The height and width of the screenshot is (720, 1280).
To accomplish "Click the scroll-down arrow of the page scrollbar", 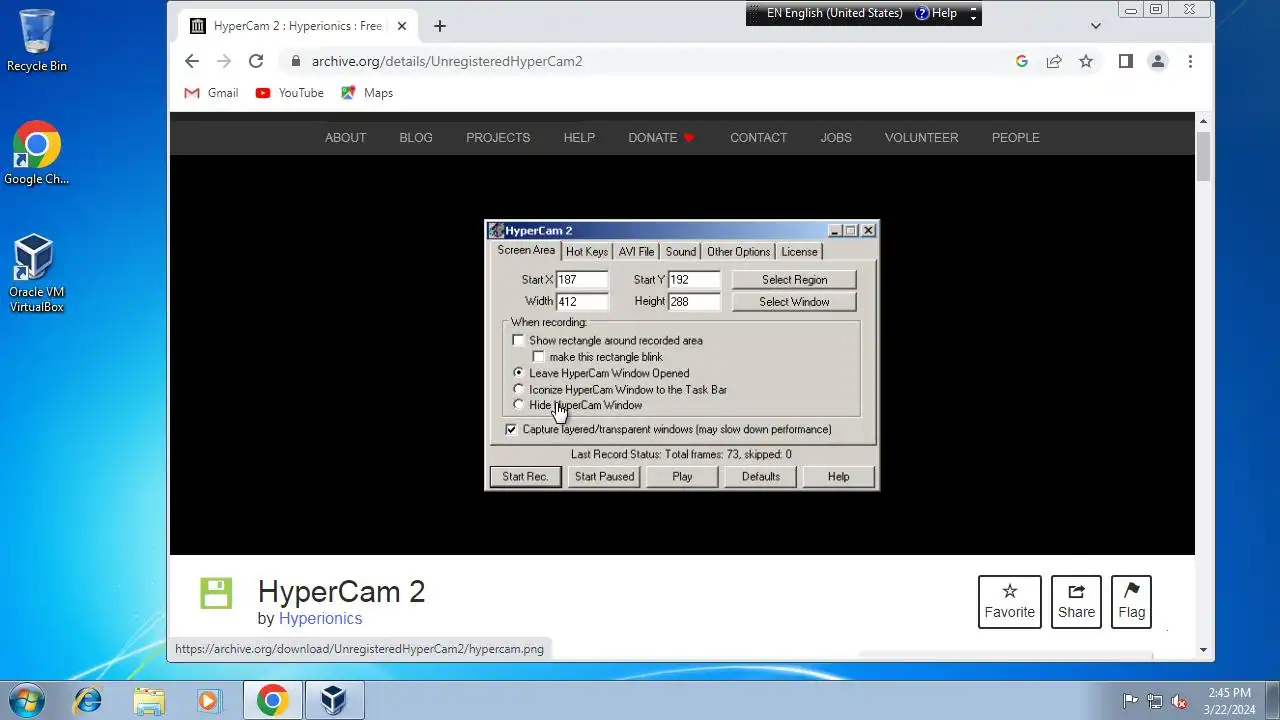I will coord(1203,650).
